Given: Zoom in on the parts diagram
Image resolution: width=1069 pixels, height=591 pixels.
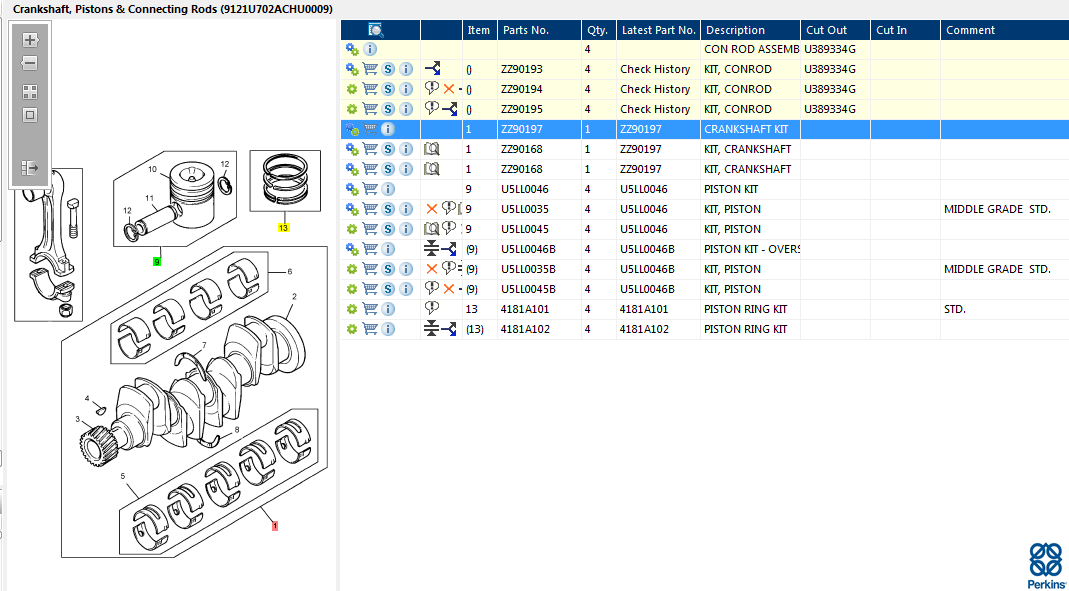Looking at the screenshot, I should [x=30, y=41].
